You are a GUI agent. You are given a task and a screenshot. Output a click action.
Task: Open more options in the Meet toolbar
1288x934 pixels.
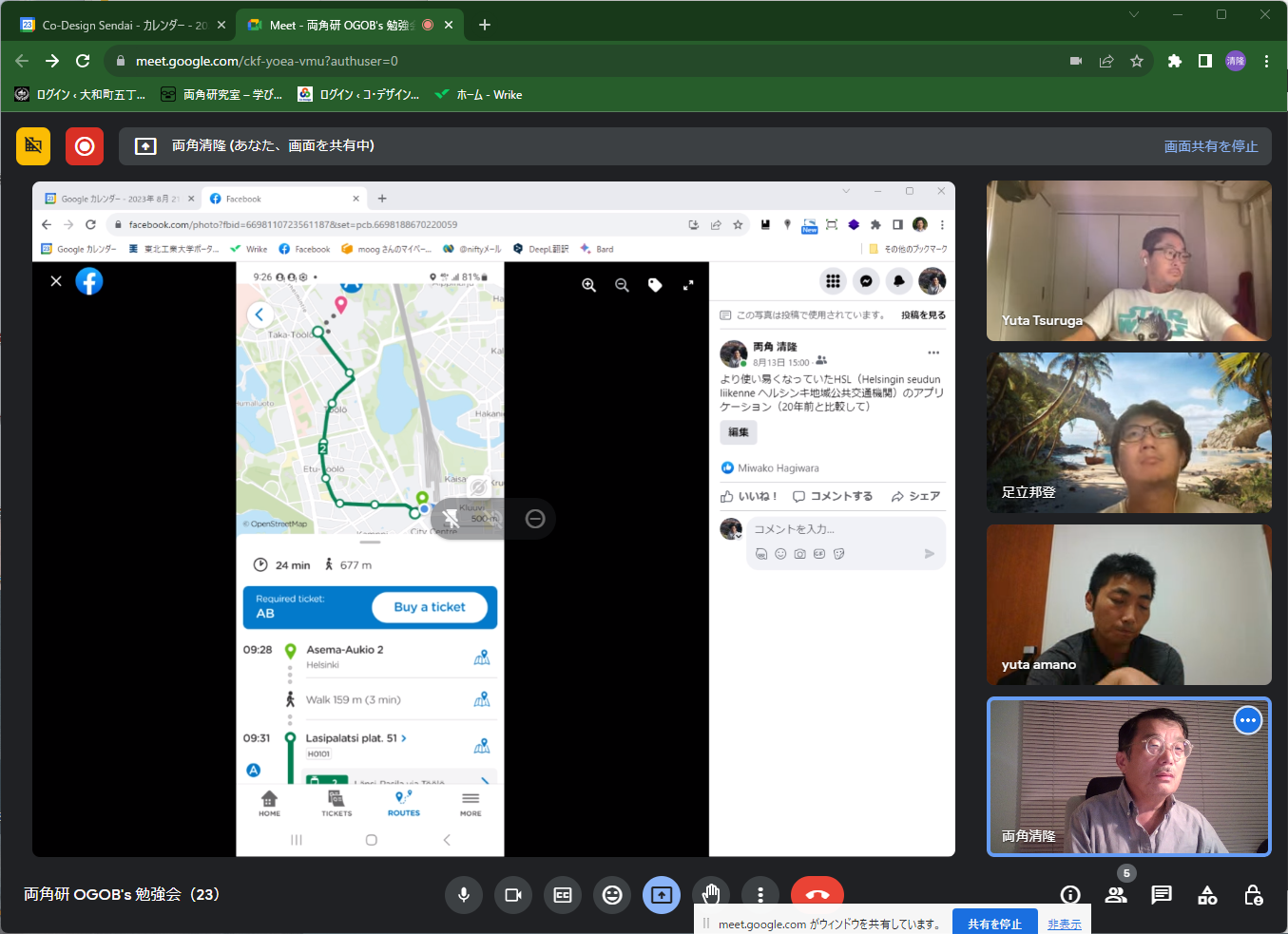(x=760, y=895)
